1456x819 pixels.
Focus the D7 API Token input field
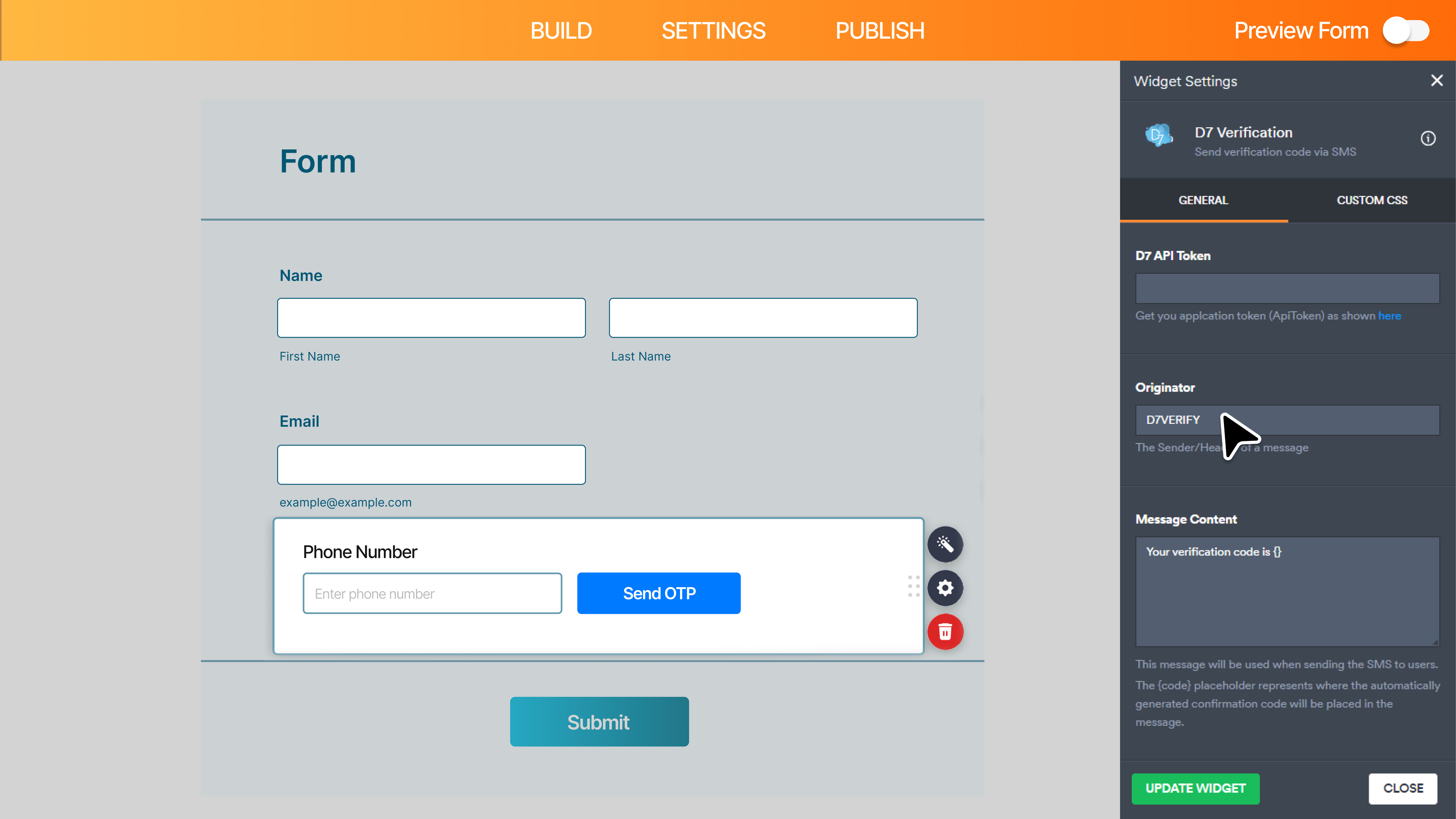click(1287, 289)
